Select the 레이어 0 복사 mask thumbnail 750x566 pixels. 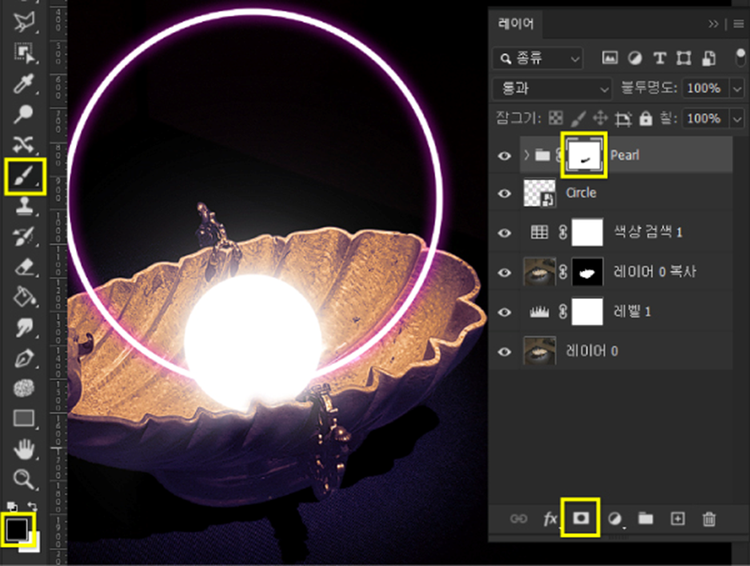[x=587, y=272]
